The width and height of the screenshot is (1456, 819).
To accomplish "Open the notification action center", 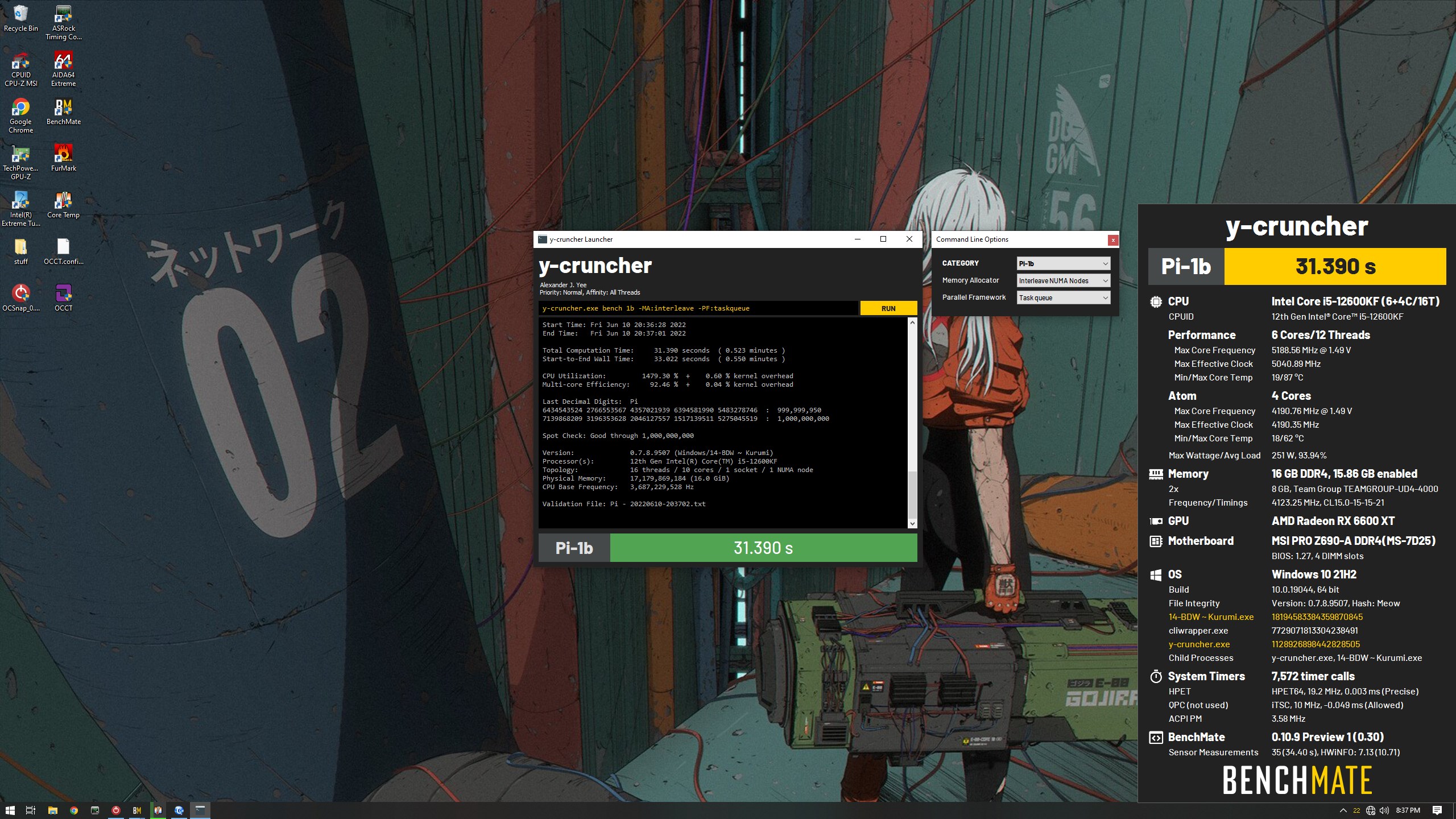I will click(x=1437, y=810).
